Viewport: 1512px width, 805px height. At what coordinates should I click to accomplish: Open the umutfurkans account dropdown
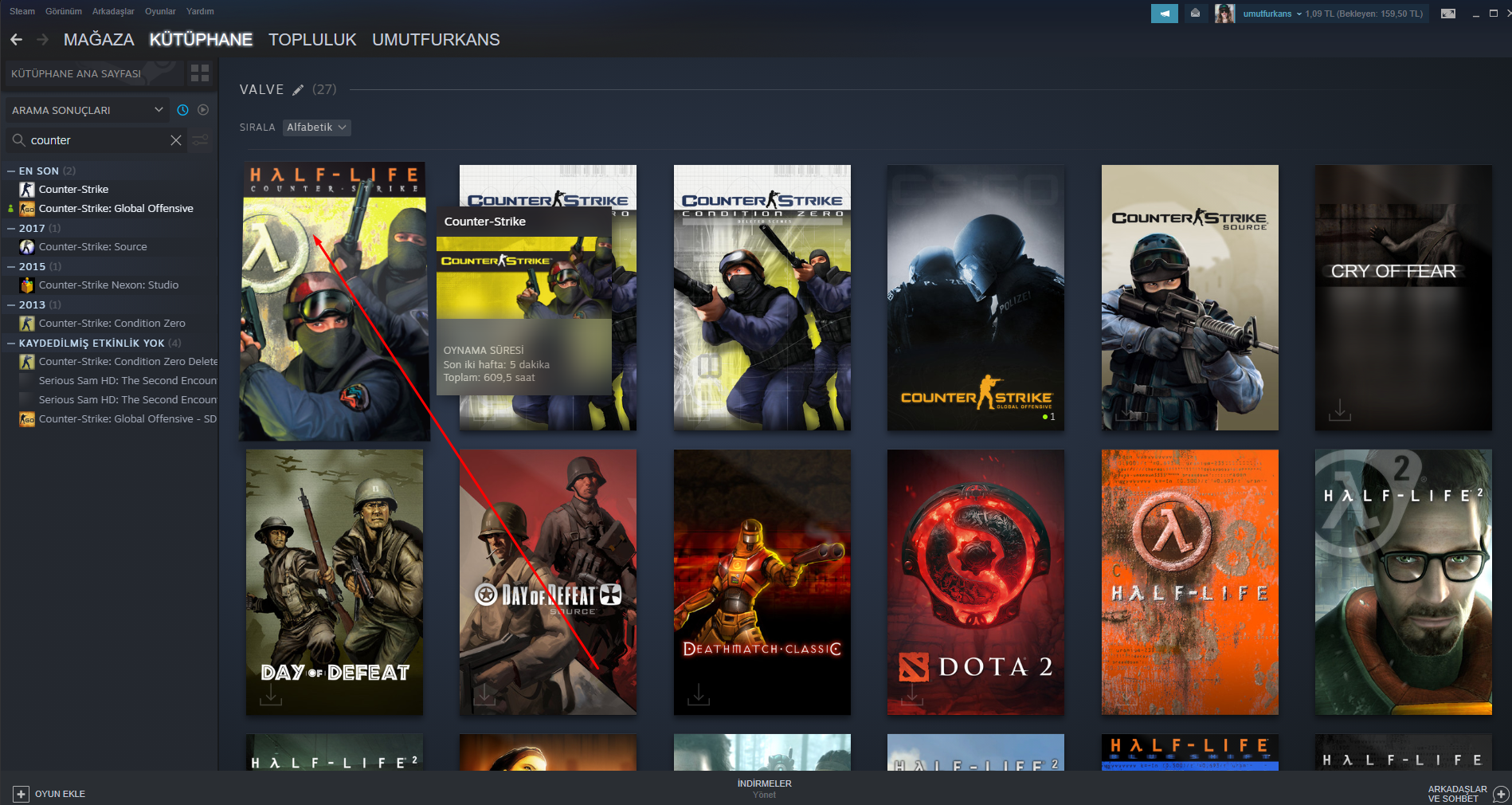point(1272,14)
